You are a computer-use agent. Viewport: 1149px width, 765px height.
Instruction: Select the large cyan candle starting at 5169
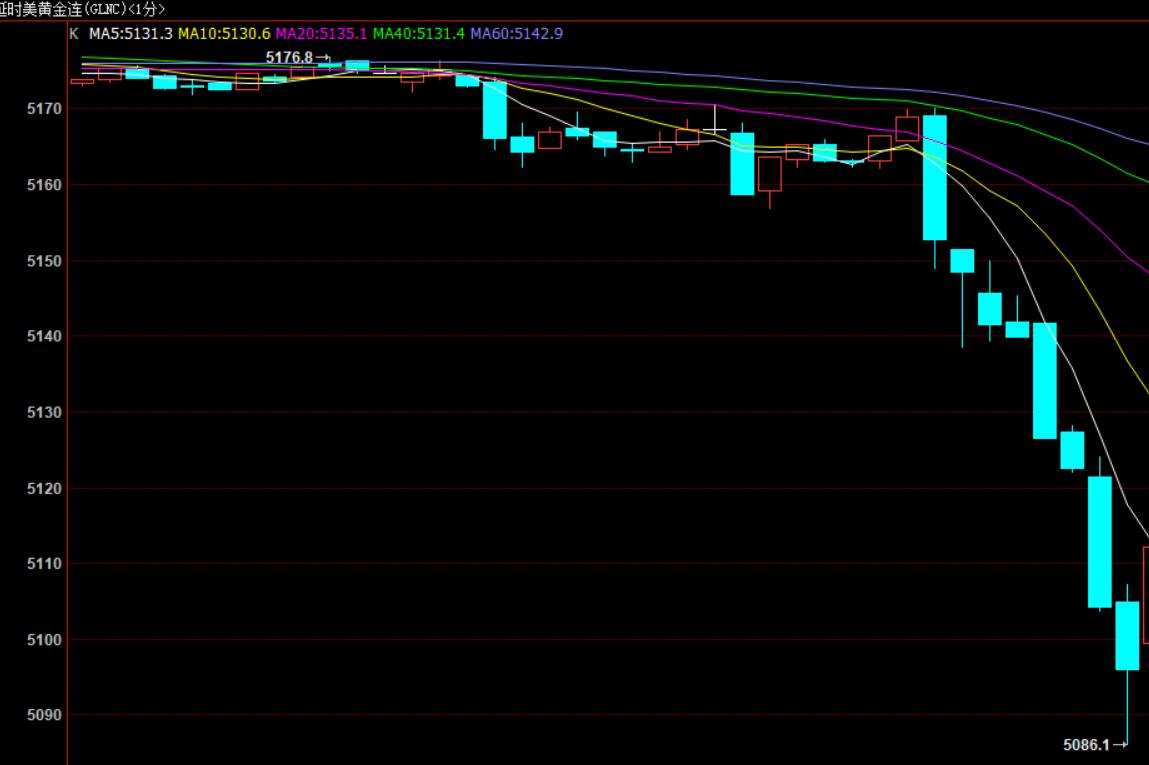934,177
